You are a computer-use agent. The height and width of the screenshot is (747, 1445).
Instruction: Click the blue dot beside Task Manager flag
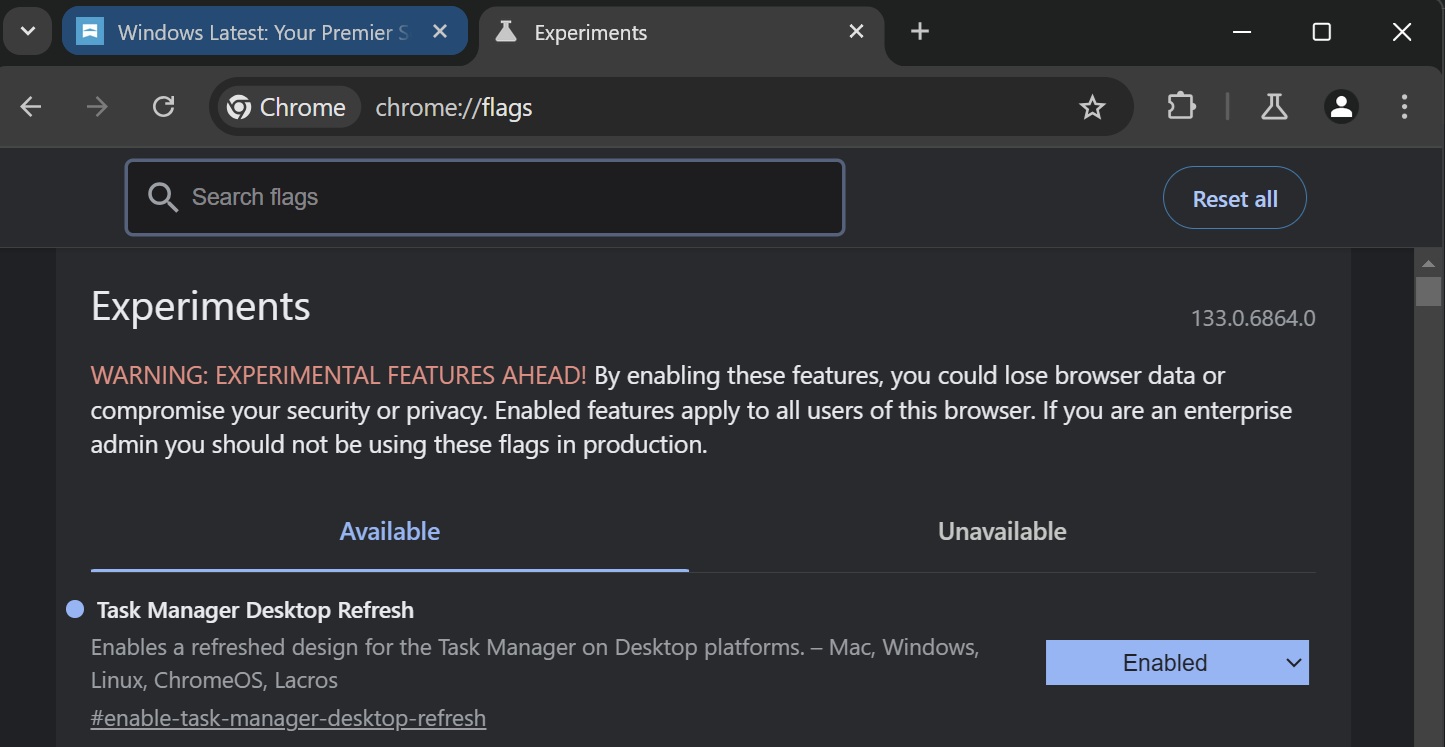click(x=75, y=609)
